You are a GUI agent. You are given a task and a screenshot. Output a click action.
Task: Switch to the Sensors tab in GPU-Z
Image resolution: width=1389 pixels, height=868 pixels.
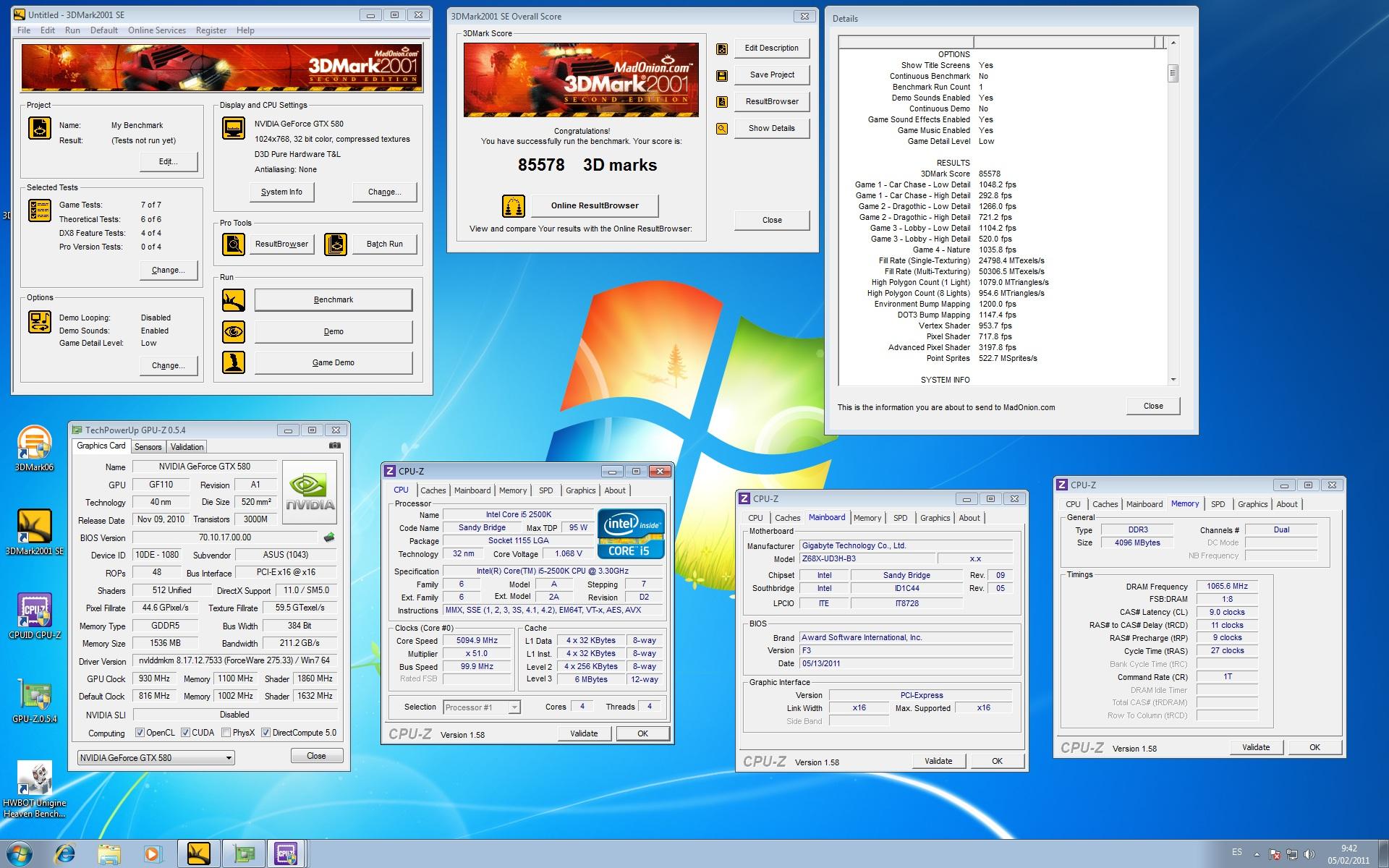(148, 447)
